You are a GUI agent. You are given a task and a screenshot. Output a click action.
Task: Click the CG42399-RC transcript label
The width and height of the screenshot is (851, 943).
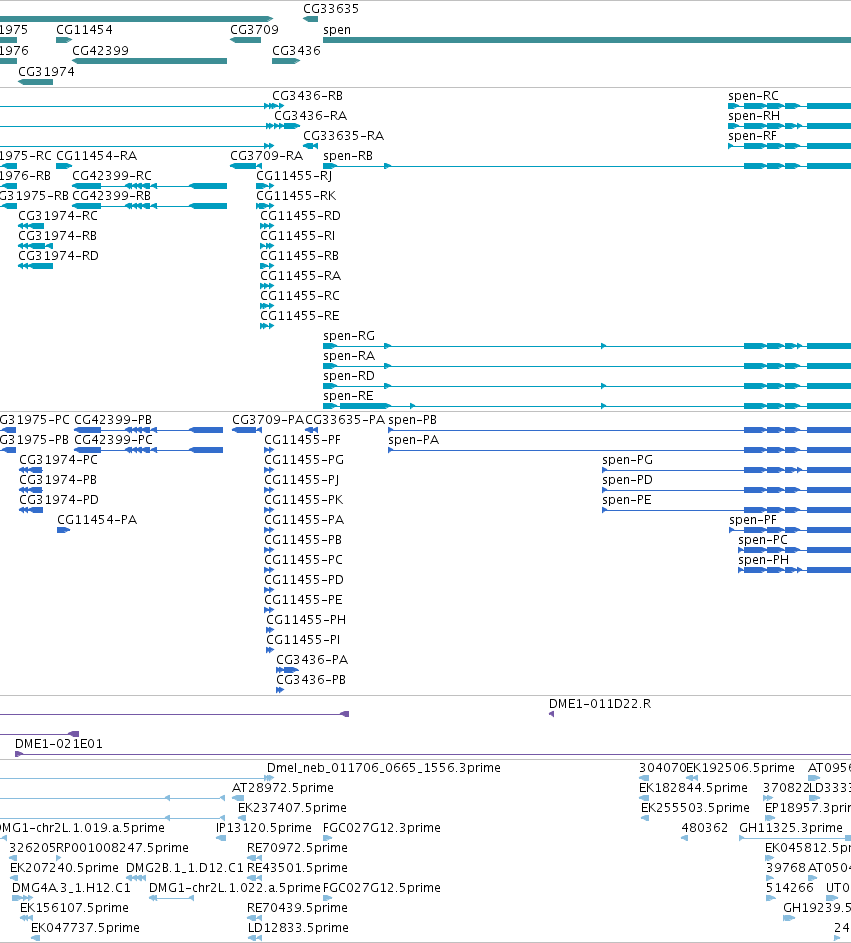pyautogui.click(x=112, y=176)
